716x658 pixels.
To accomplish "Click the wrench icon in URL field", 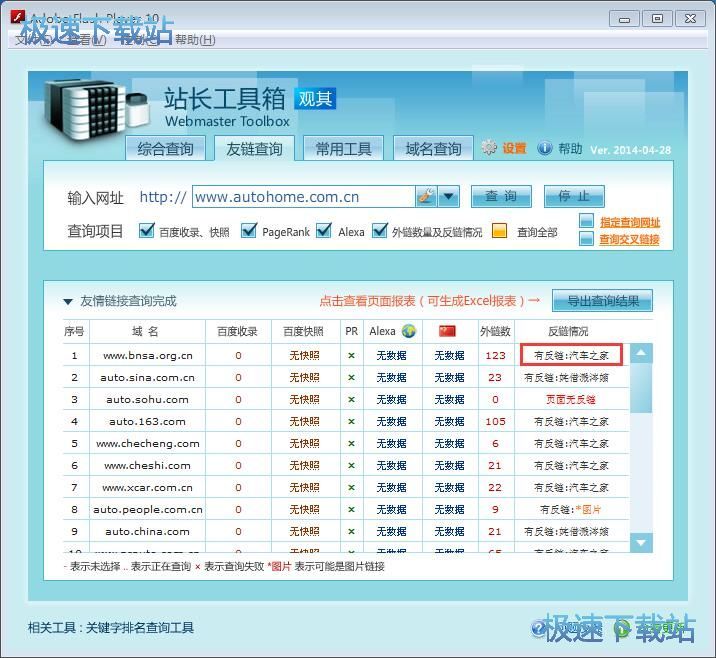I will [x=426, y=197].
